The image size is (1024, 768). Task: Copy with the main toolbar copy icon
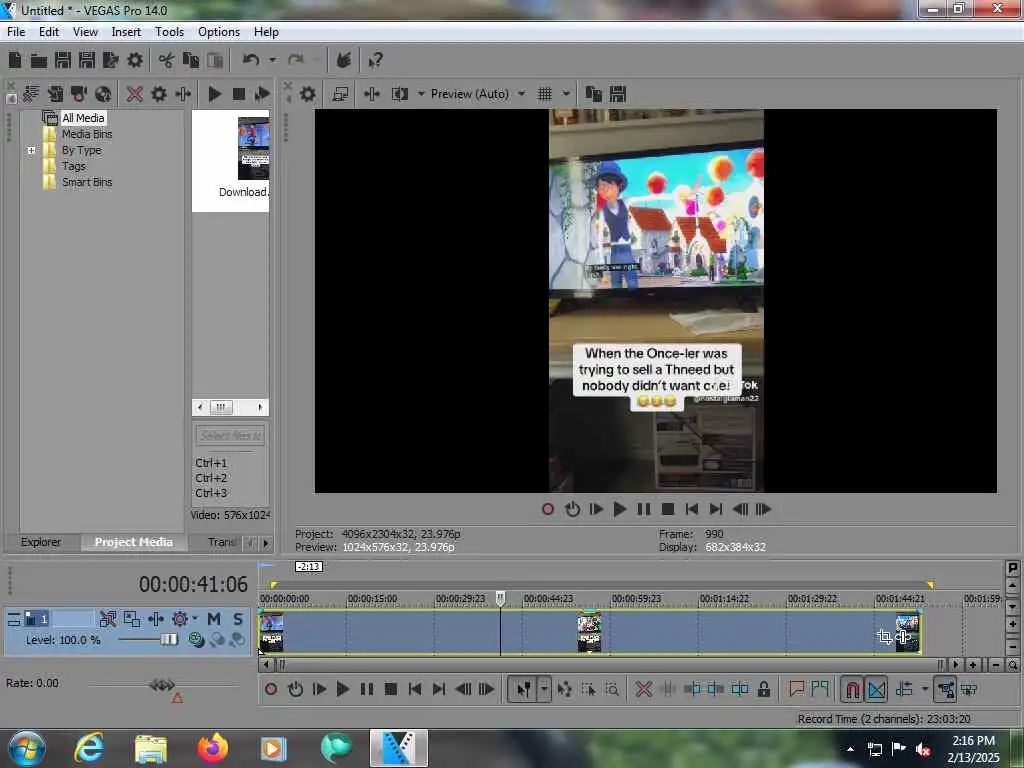(x=191, y=60)
